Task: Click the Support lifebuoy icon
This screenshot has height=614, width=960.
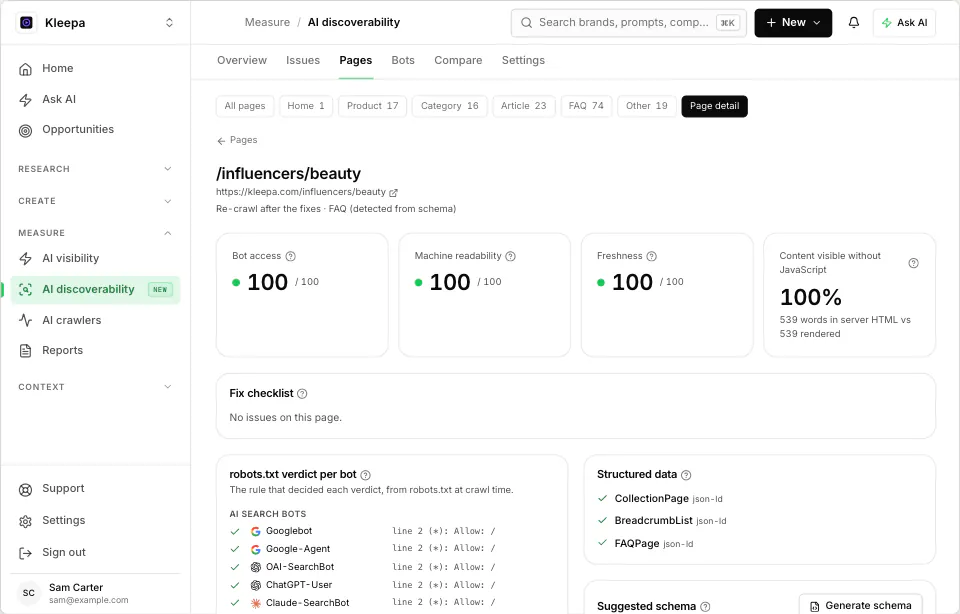Action: tap(25, 489)
